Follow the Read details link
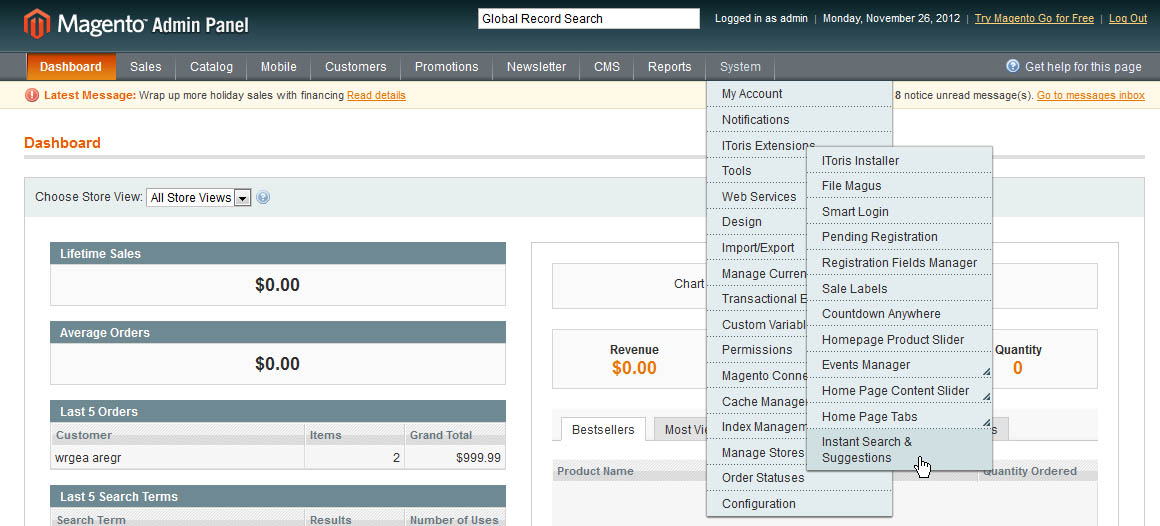The image size is (1160, 526). (x=376, y=95)
